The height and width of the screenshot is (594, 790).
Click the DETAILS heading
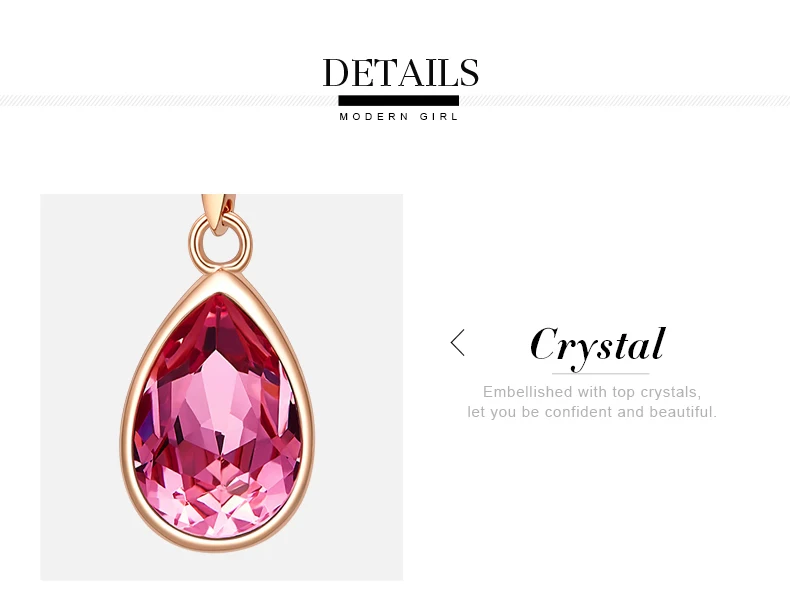coord(401,73)
